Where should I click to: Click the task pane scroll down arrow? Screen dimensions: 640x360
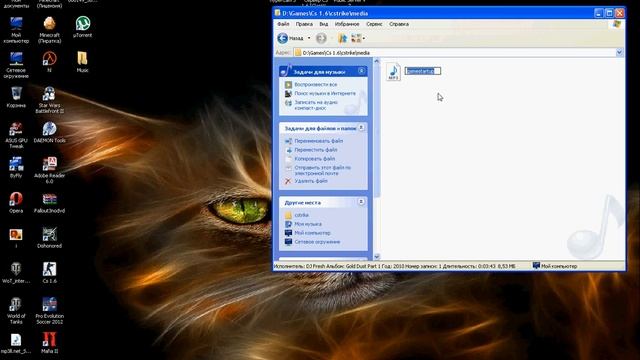(377, 257)
